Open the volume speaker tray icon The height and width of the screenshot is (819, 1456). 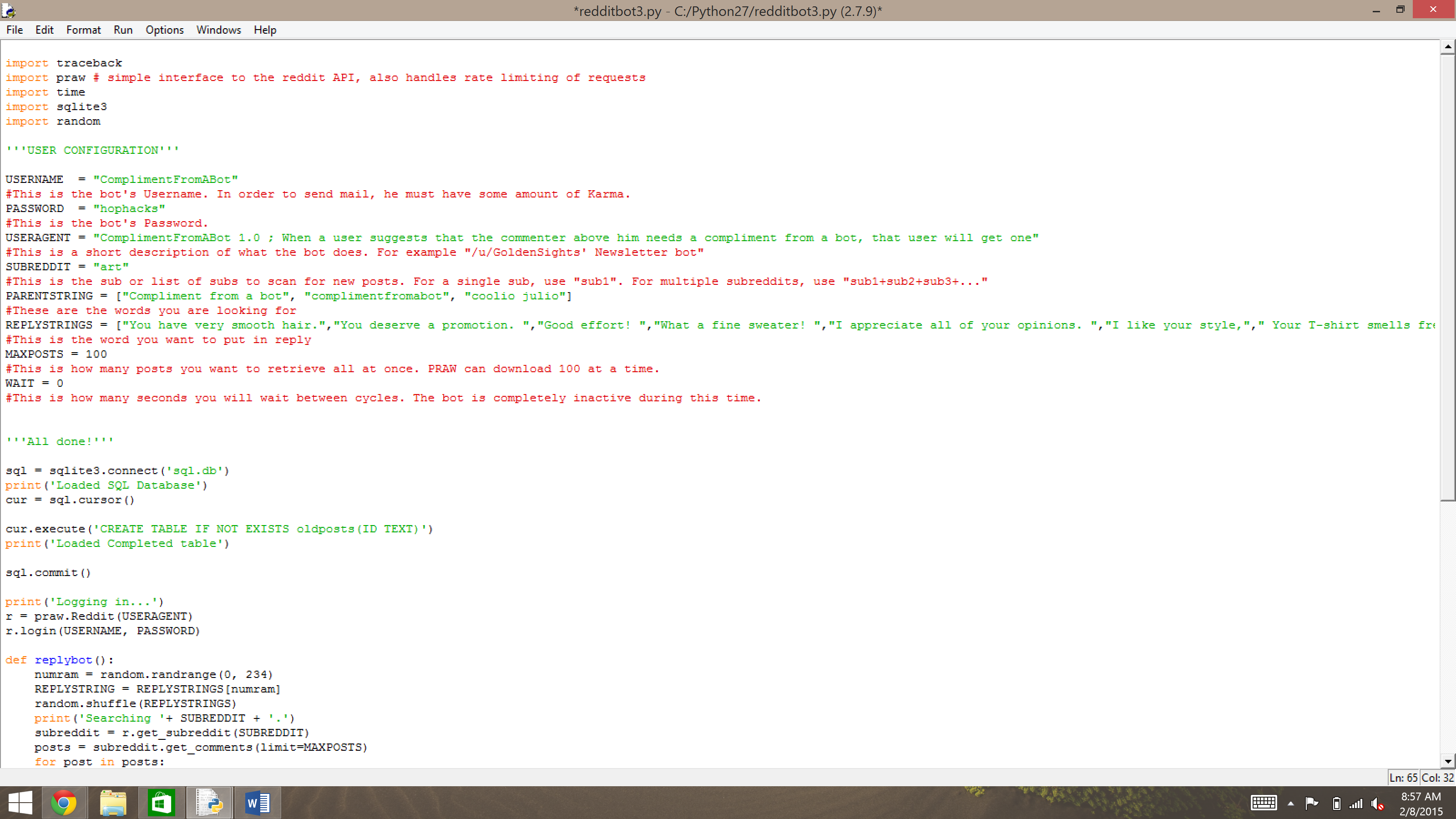click(1377, 803)
